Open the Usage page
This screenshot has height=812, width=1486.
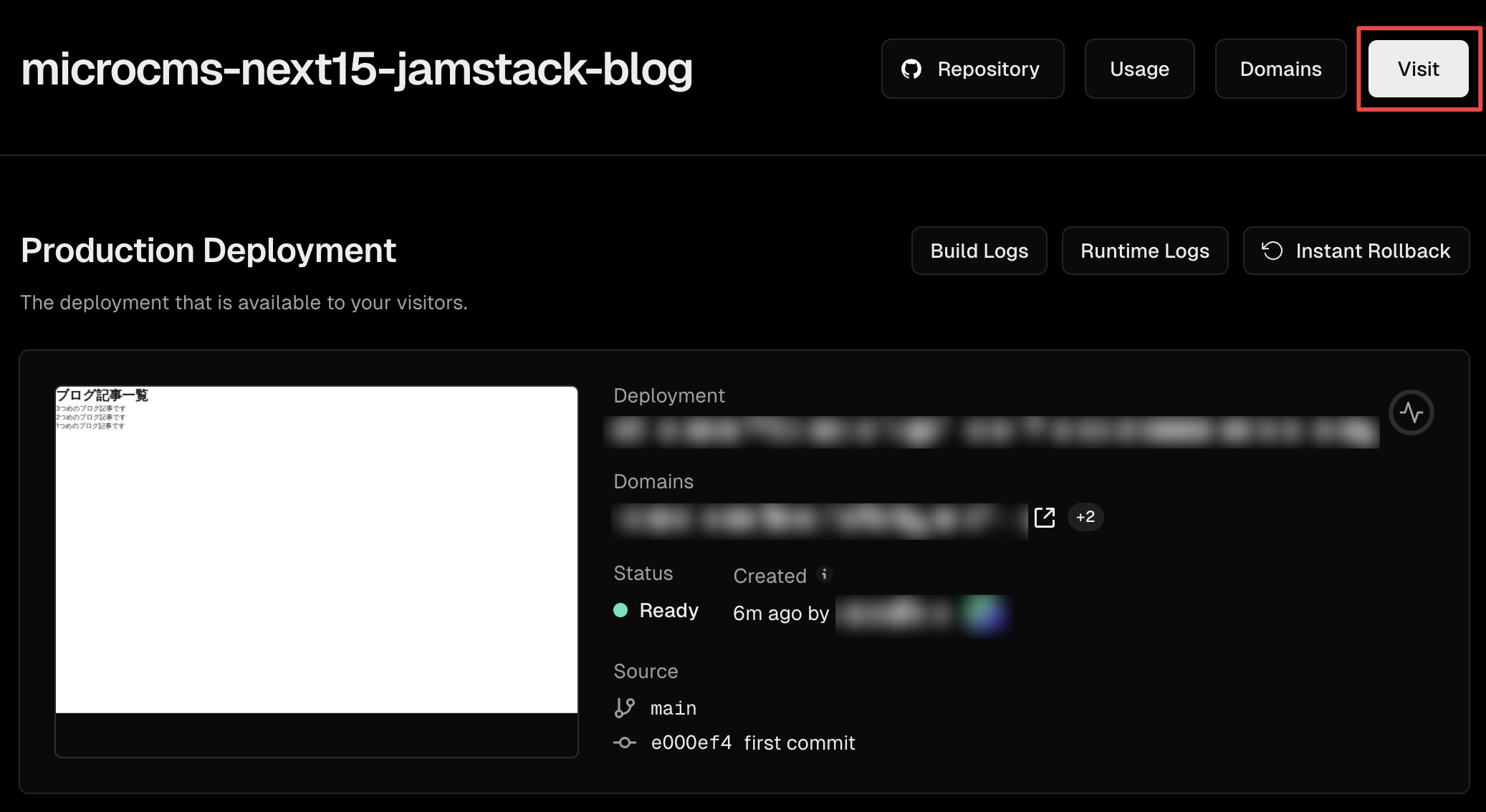pos(1139,69)
